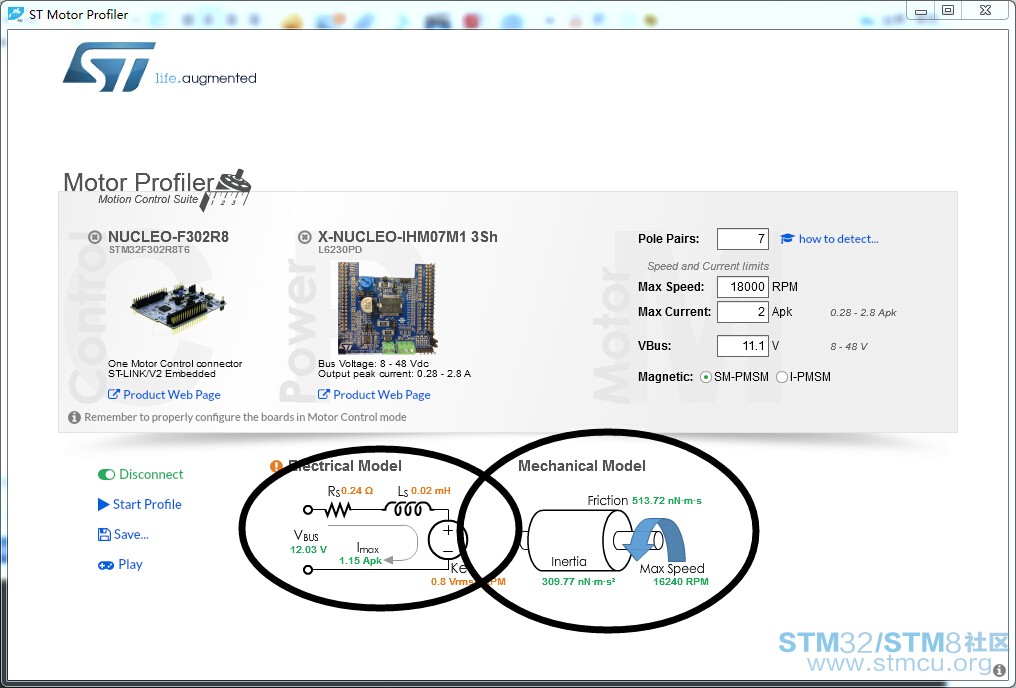Viewport: 1016px width, 688px height.
Task: Open the X-NUCLEO-IHM07M1 Product Web Page link
Action: coord(375,395)
